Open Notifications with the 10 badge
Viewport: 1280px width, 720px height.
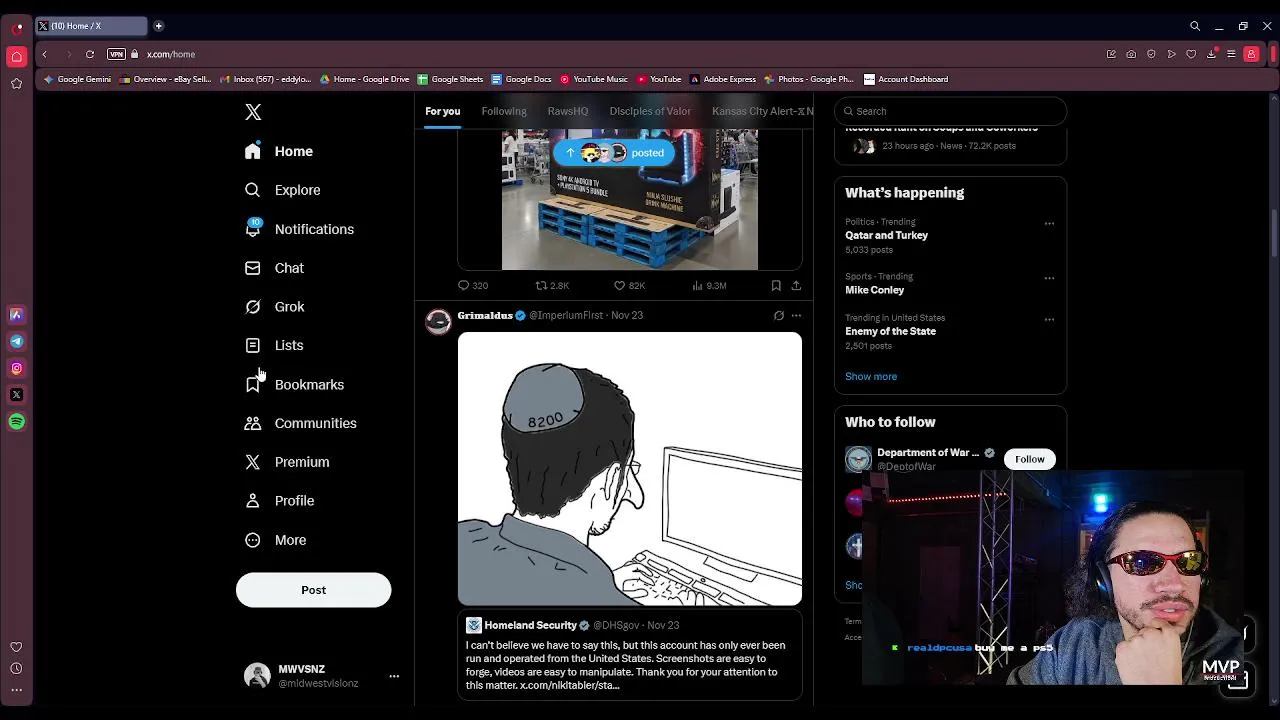(x=299, y=229)
